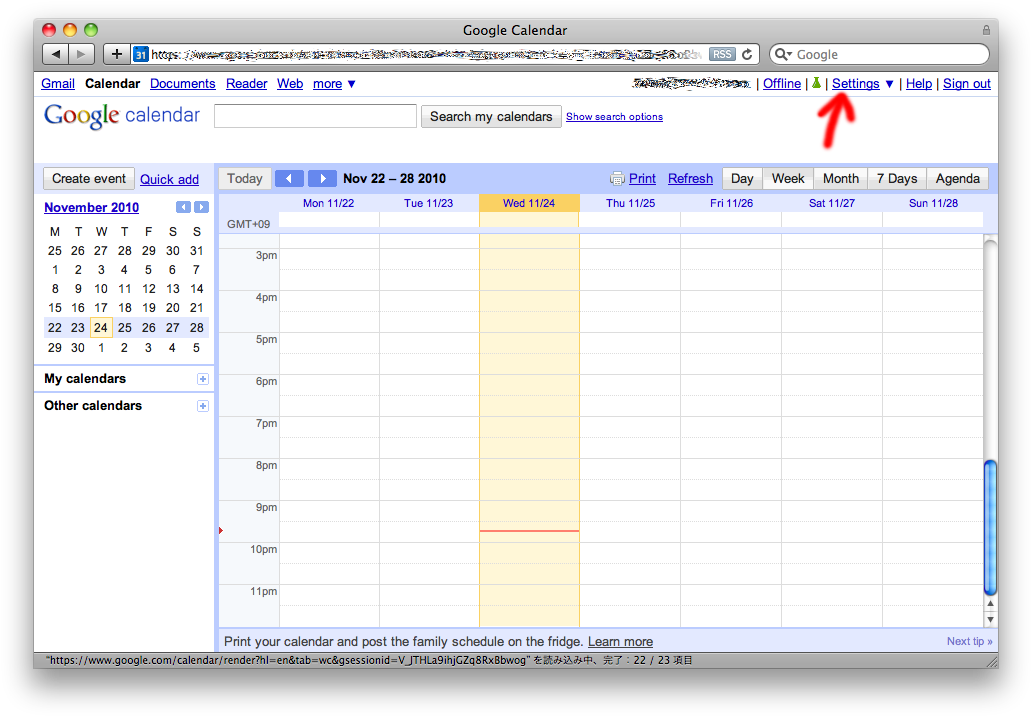Click scrollbar down arrow in calendar grid
The height and width of the screenshot is (716, 1031).
coord(990,619)
